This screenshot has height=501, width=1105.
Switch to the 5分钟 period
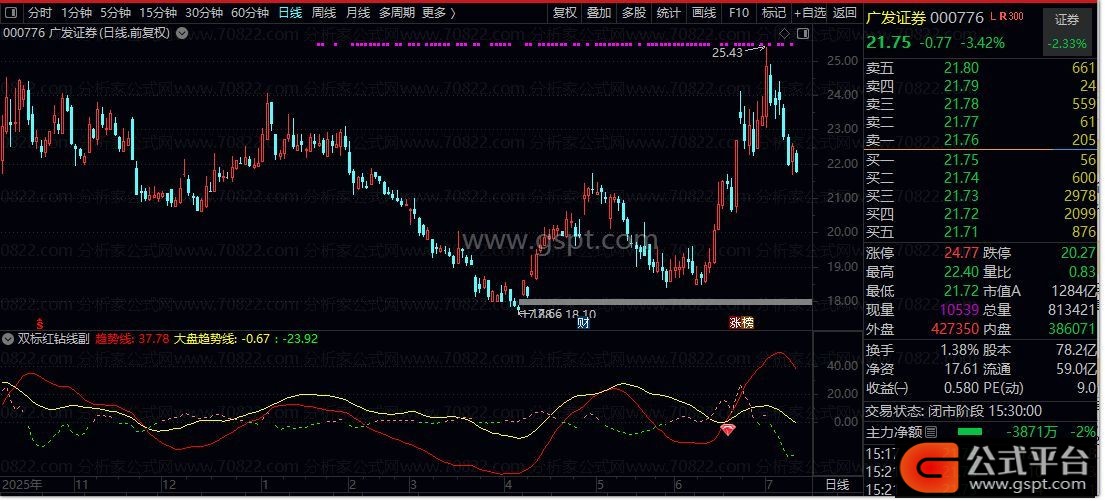tap(115, 12)
